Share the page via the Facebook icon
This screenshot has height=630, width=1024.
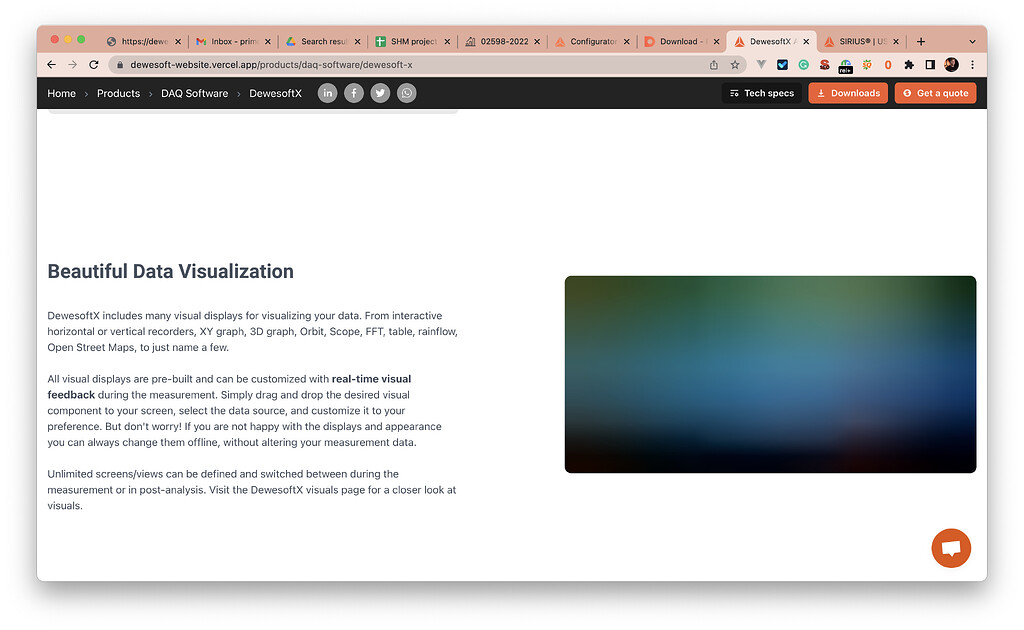point(353,92)
